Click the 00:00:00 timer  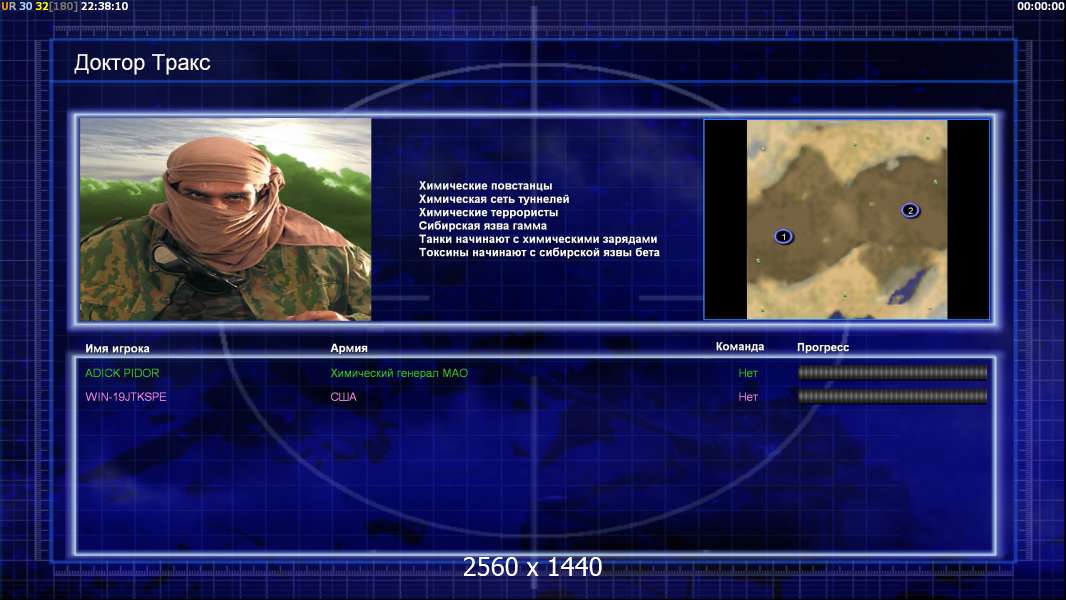1040,6
